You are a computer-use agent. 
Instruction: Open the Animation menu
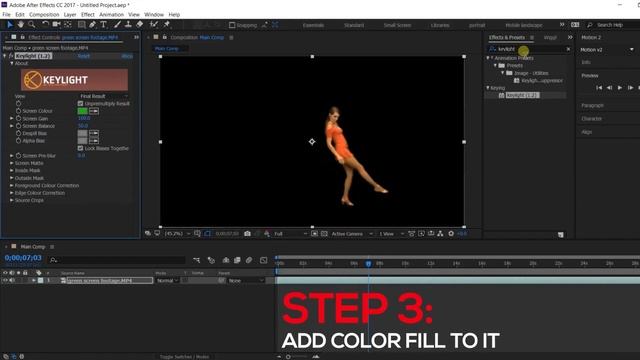coord(111,15)
